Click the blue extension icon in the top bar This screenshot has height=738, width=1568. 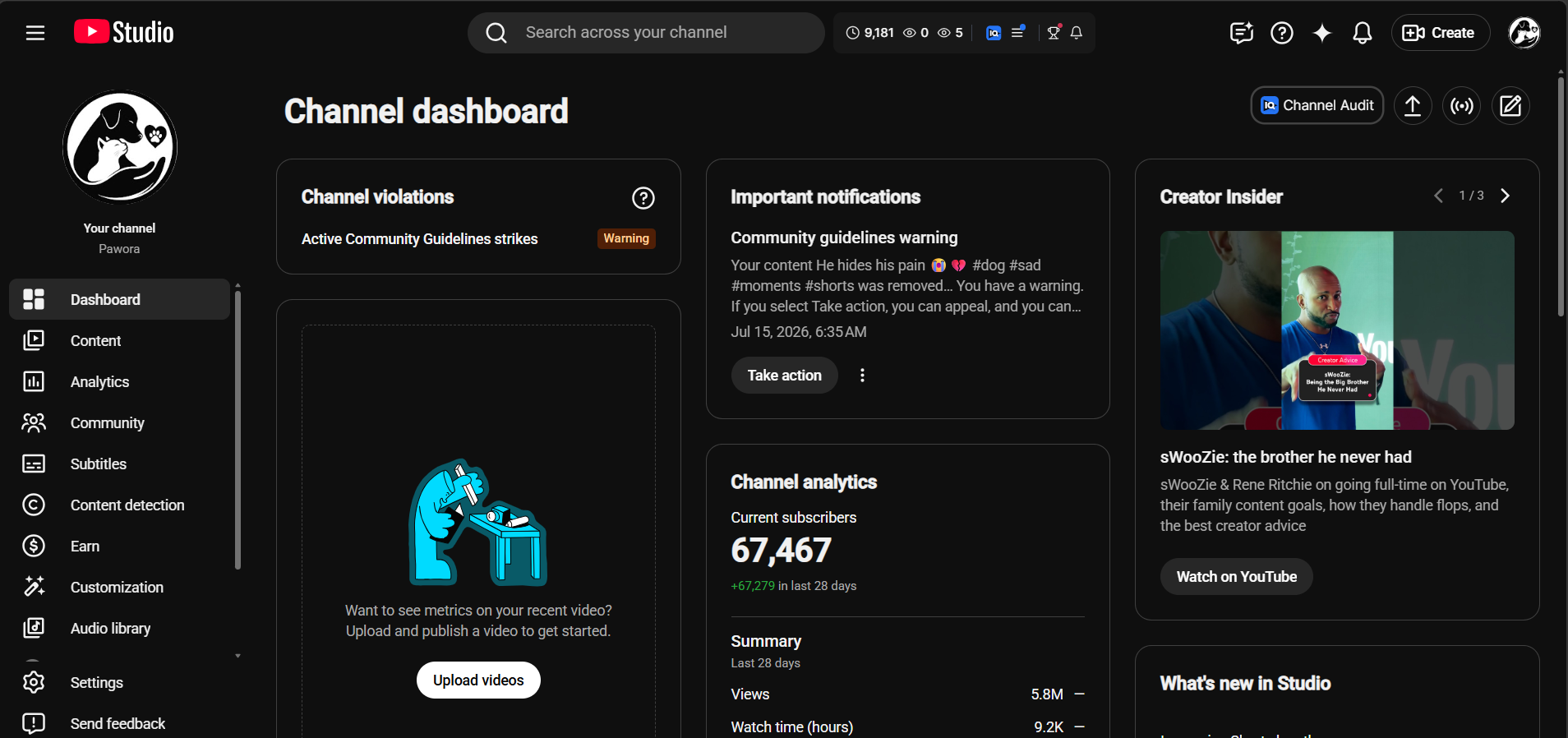click(x=994, y=33)
